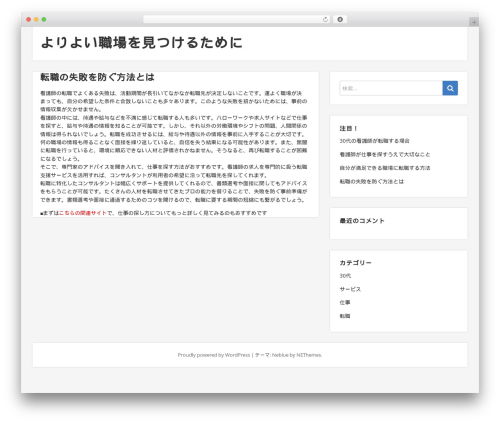Open sidebar link 転職の失敗を防ぐ方法とは

pyautogui.click(x=372, y=181)
